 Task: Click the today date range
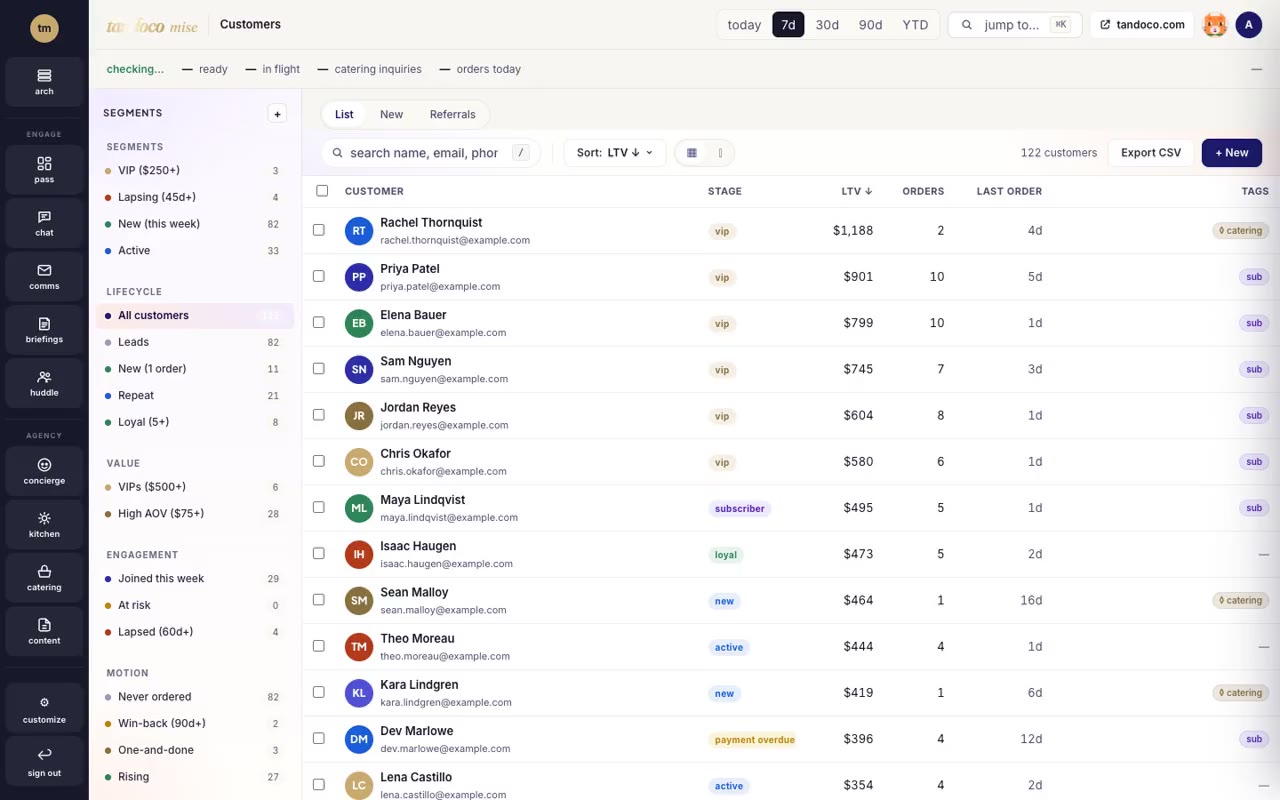click(x=744, y=25)
